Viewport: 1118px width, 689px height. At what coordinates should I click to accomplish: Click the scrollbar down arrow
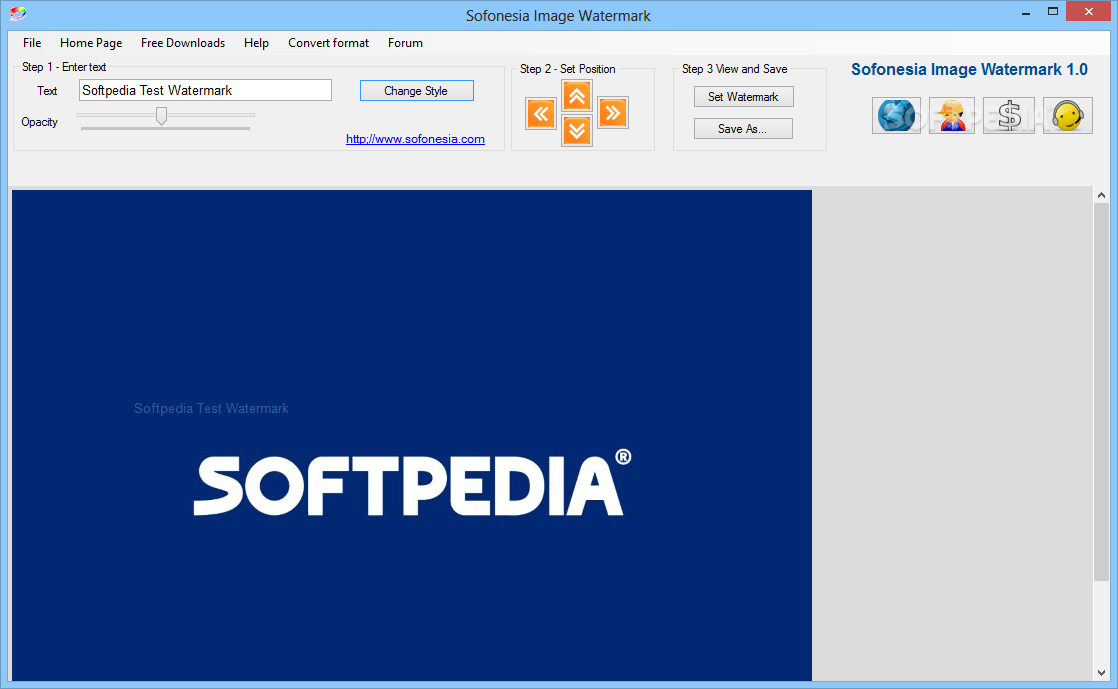pyautogui.click(x=1102, y=673)
